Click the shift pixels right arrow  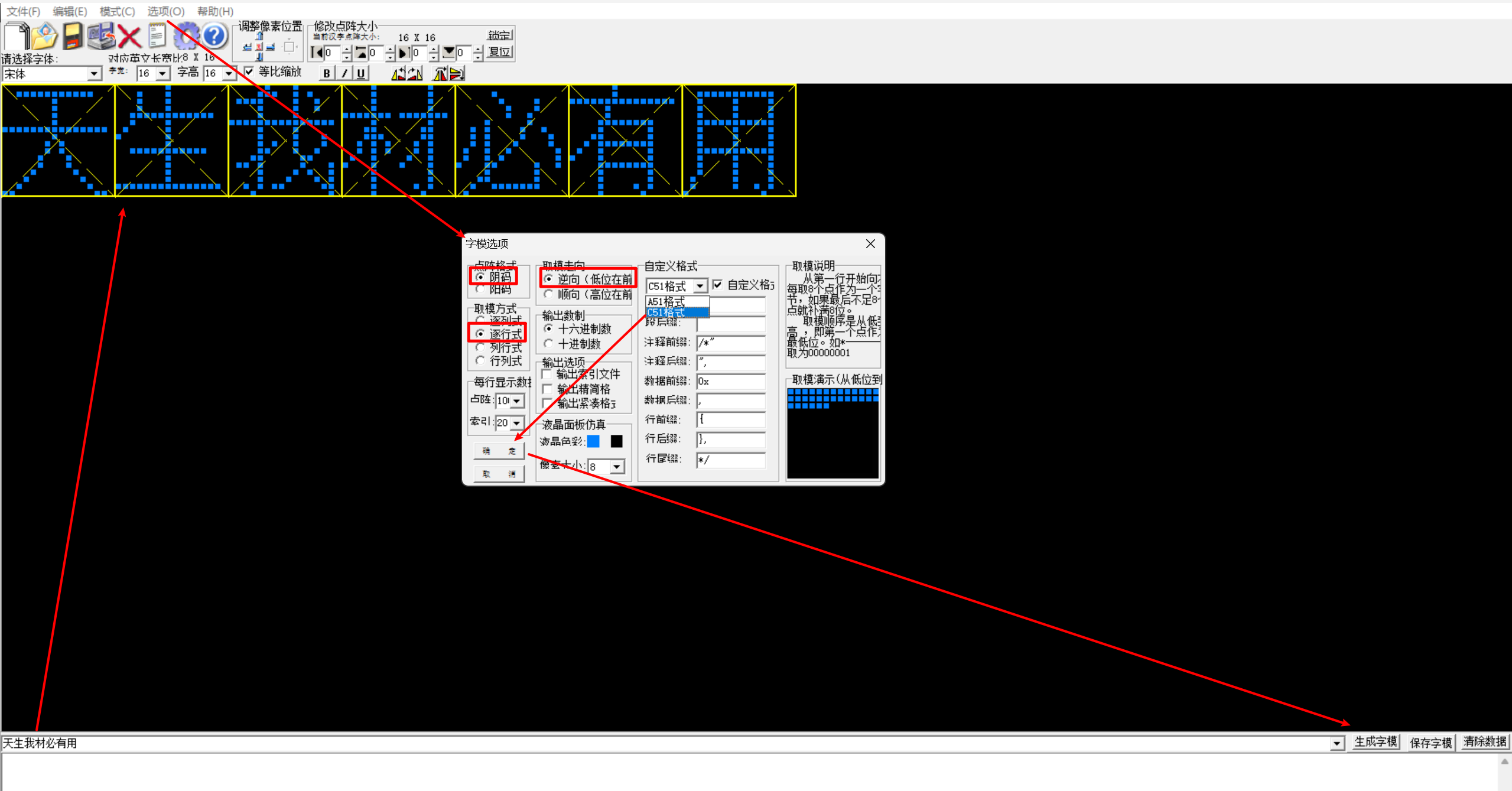(271, 47)
